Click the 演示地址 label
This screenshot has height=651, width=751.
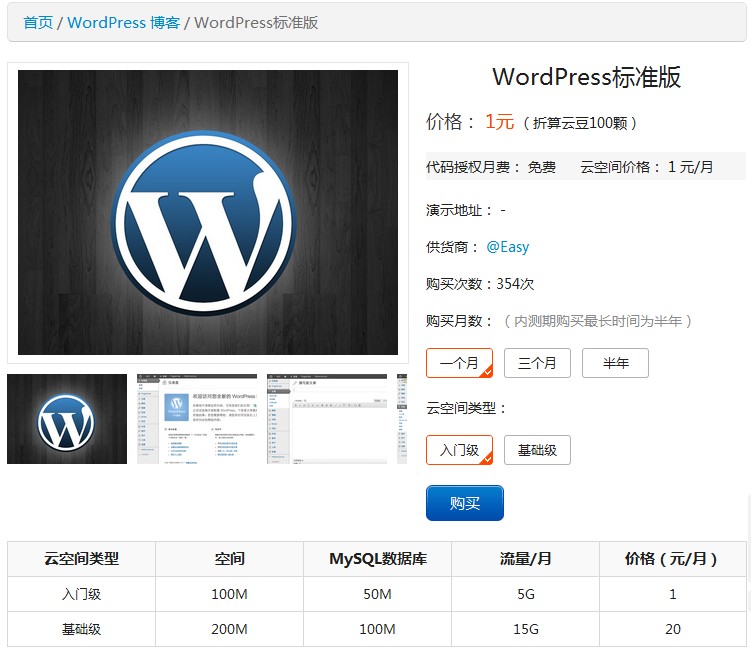459,210
